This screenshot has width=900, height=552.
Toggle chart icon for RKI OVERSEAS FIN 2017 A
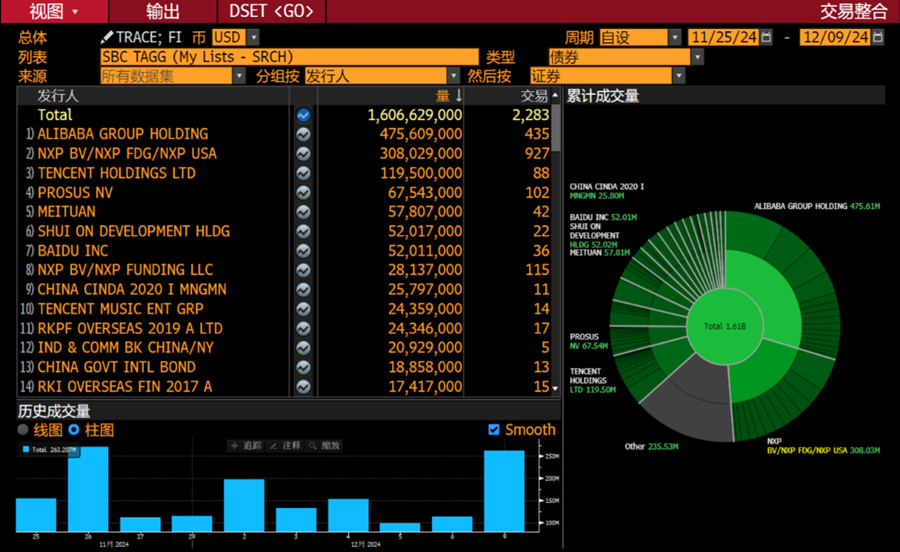[303, 387]
